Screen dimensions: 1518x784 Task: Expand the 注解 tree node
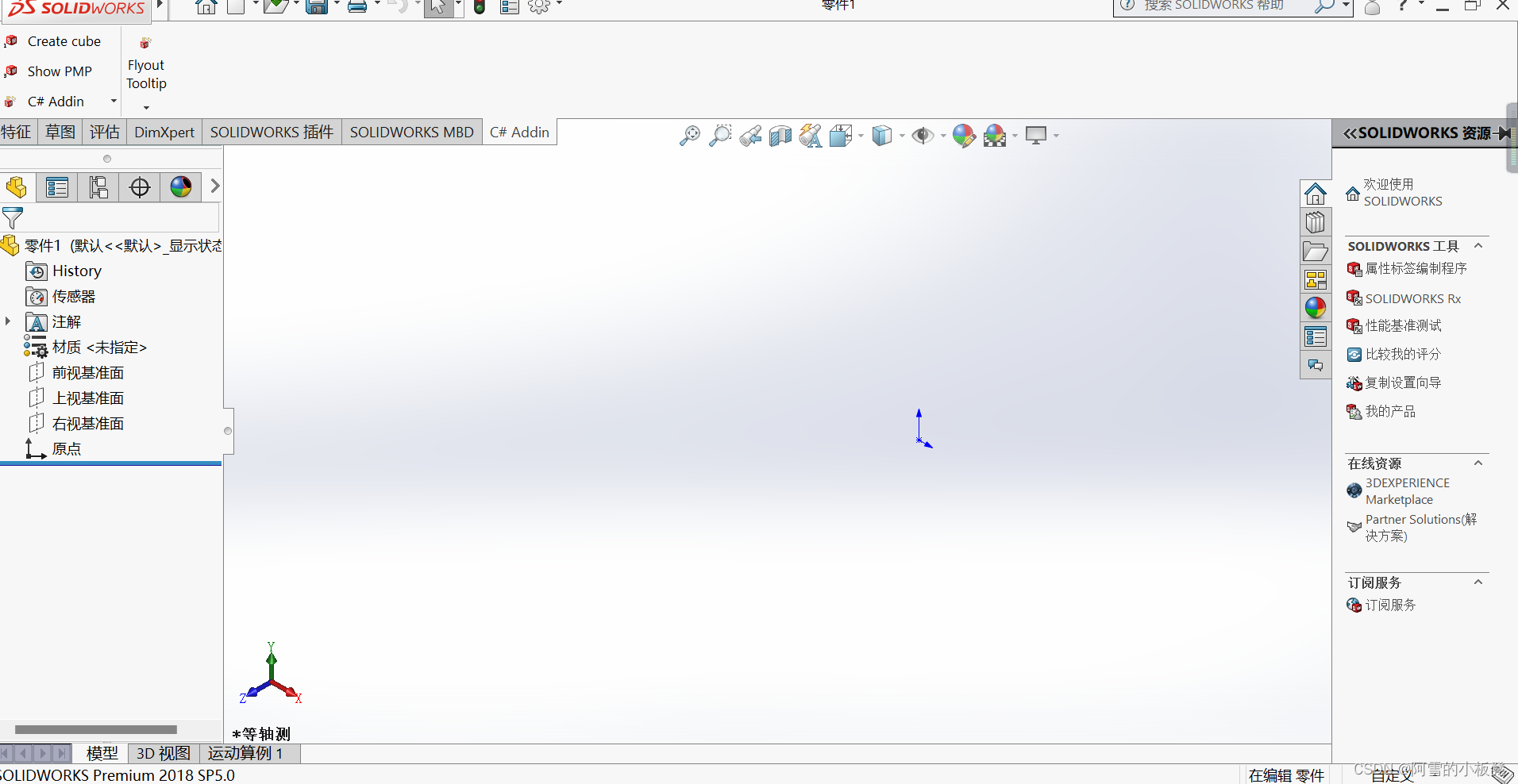pos(7,321)
